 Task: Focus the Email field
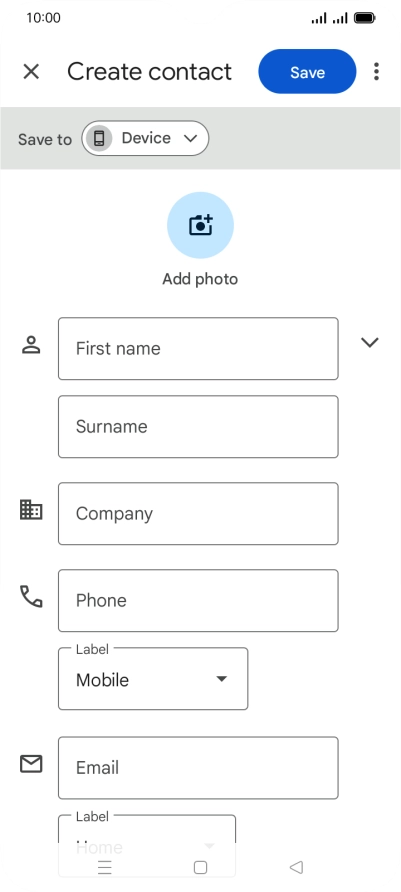coord(198,768)
